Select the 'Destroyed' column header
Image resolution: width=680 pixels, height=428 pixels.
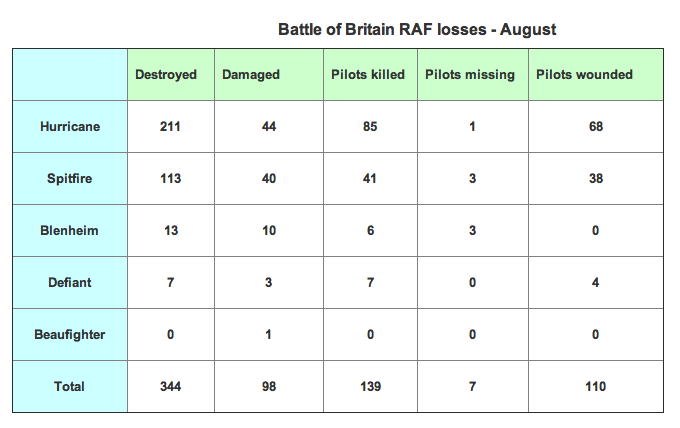[x=166, y=75]
